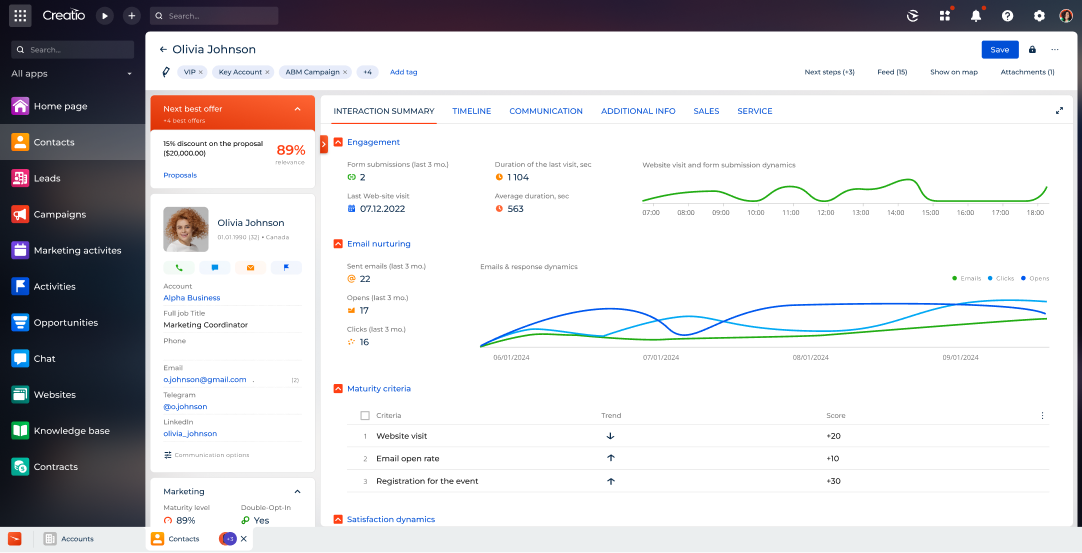Click the phone call icon on contact card
Viewport: 1082px width, 553px height.
point(179,268)
